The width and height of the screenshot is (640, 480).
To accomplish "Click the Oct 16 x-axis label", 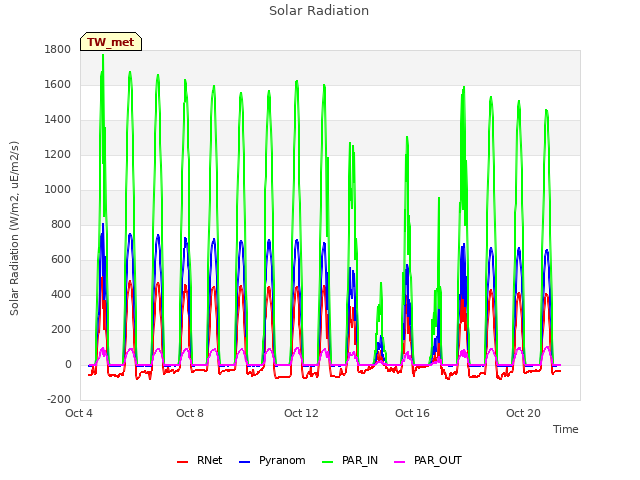I will (x=412, y=413).
